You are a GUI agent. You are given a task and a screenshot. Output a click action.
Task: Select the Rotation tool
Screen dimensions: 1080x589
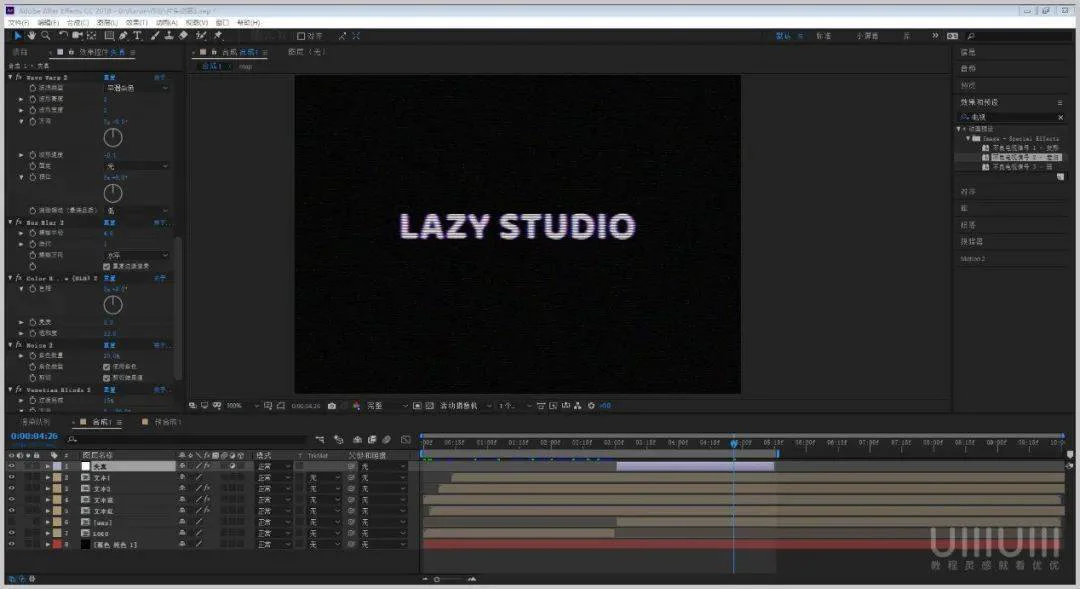pos(63,36)
